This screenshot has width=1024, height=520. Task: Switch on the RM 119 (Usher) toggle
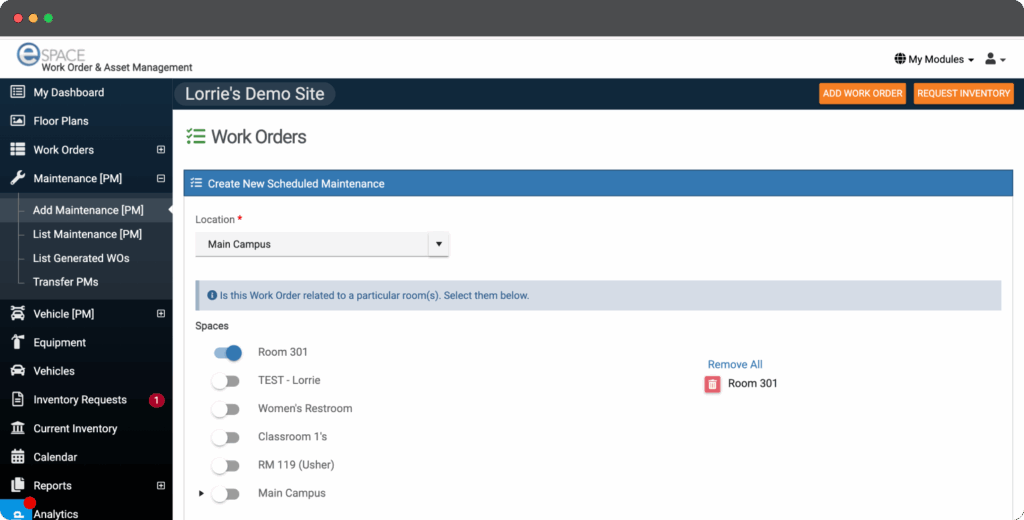226,466
